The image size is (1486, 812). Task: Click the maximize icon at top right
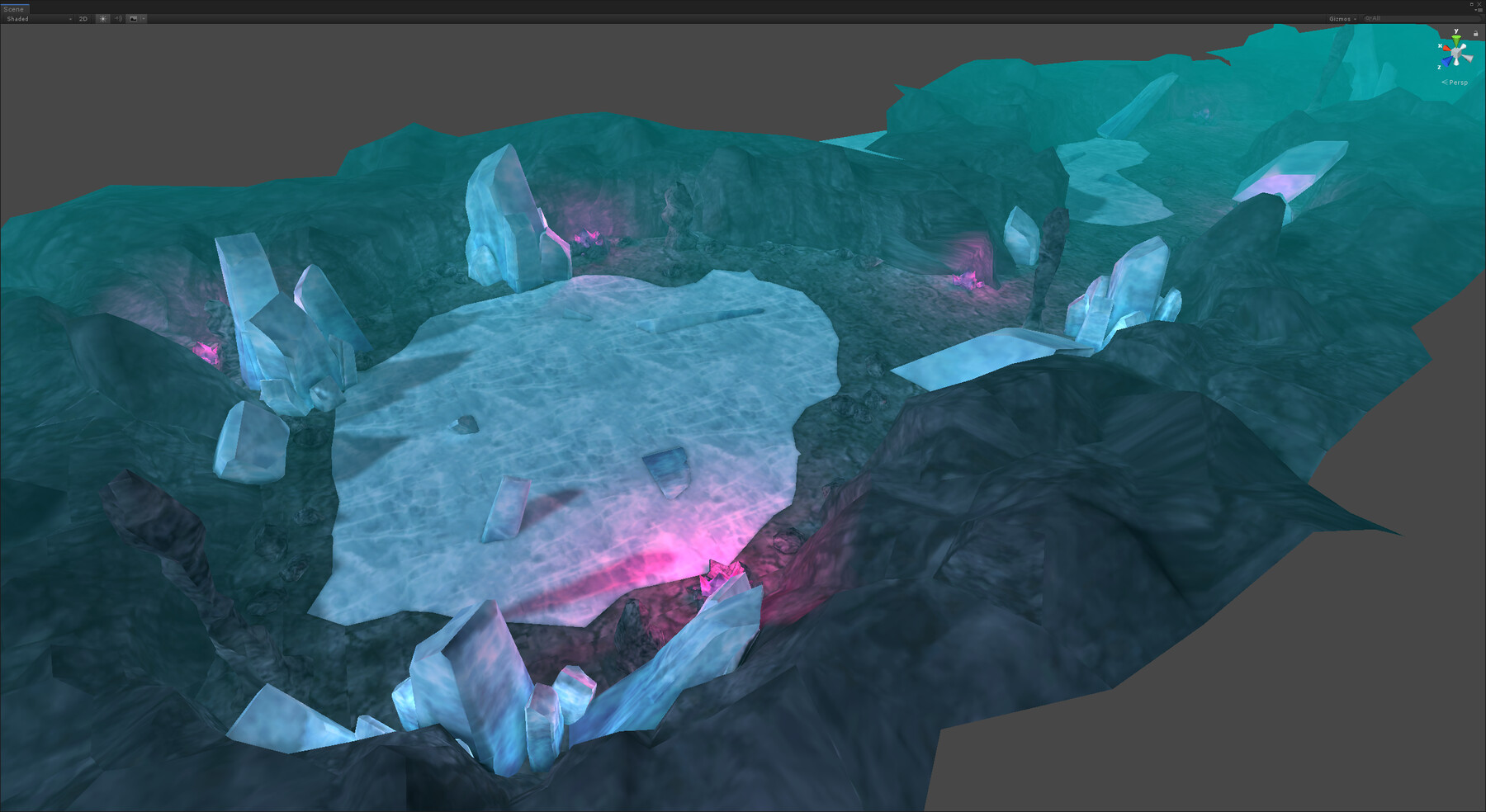tap(1472, 4)
